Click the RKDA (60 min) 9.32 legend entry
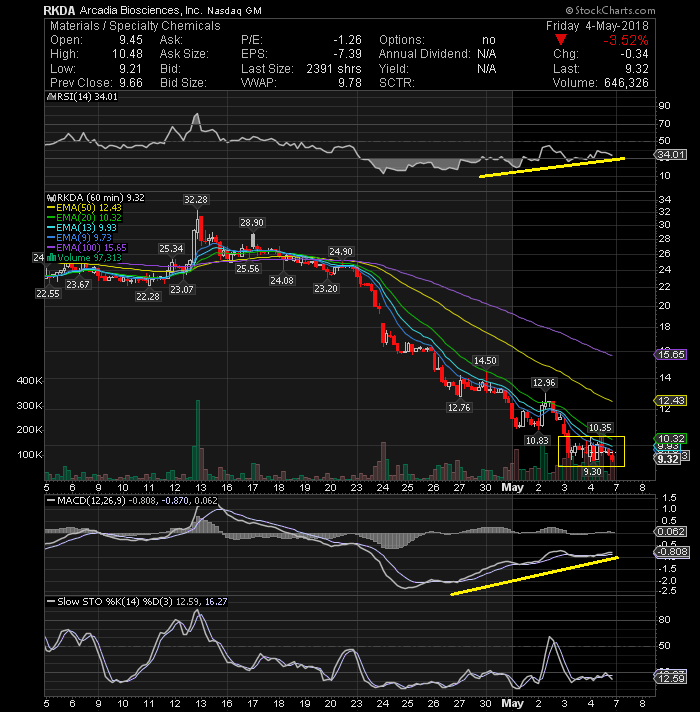This screenshot has width=700, height=712. pos(96,198)
